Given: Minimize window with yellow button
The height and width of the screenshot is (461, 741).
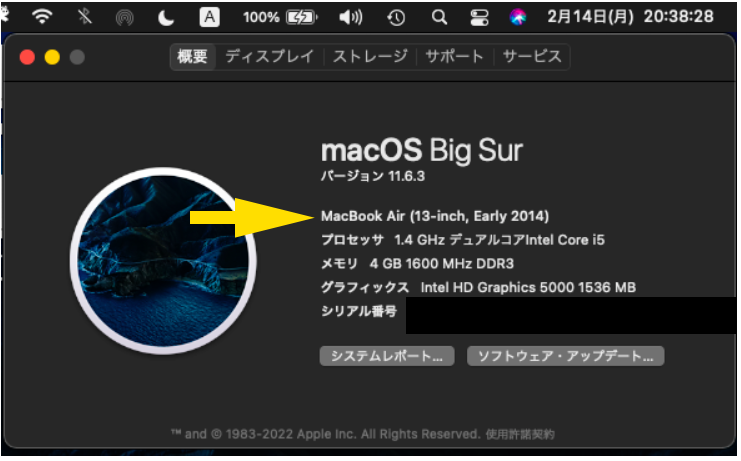Looking at the screenshot, I should (x=52, y=57).
